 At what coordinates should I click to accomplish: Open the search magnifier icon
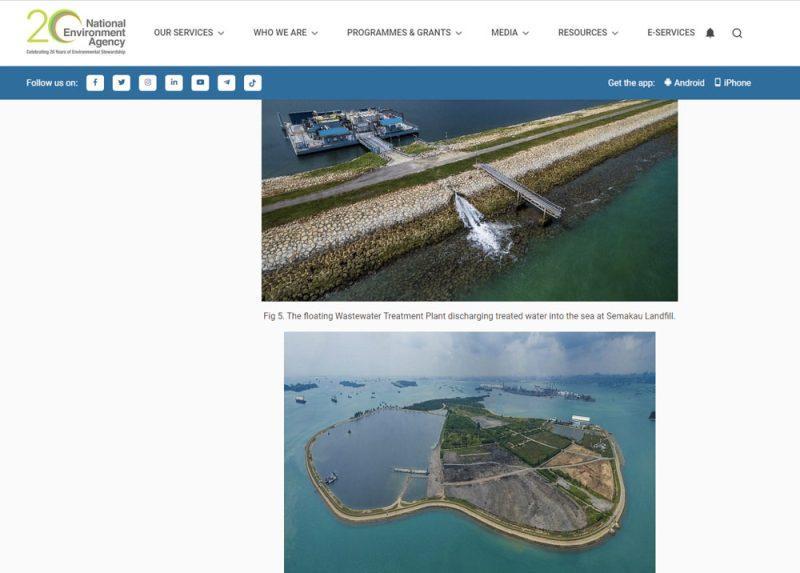(x=737, y=33)
